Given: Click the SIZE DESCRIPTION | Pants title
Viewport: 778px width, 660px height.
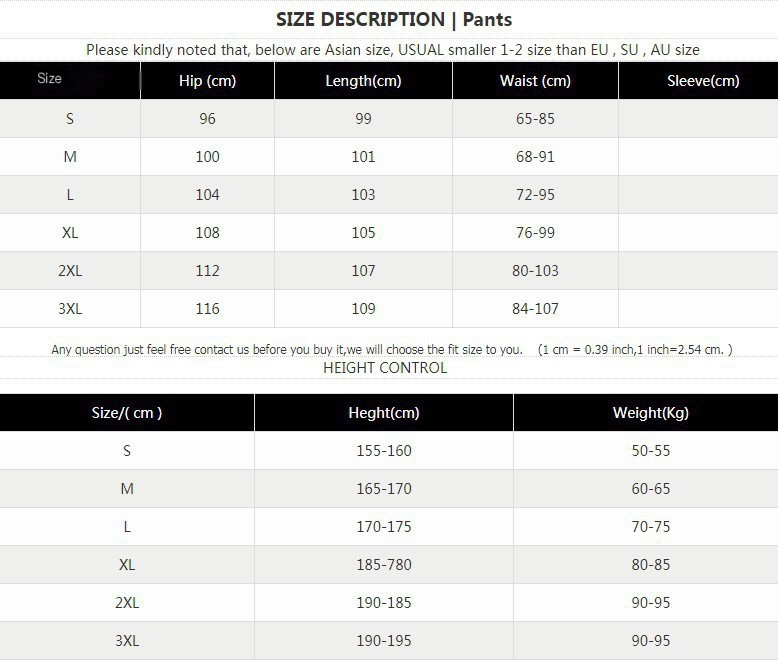Looking at the screenshot, I should [393, 19].
